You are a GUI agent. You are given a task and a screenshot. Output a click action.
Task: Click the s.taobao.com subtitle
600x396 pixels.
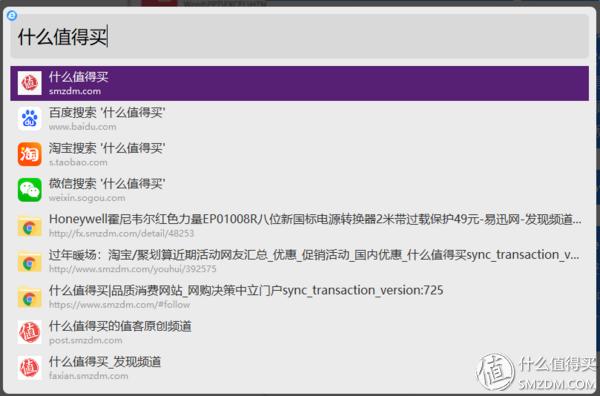click(x=78, y=162)
